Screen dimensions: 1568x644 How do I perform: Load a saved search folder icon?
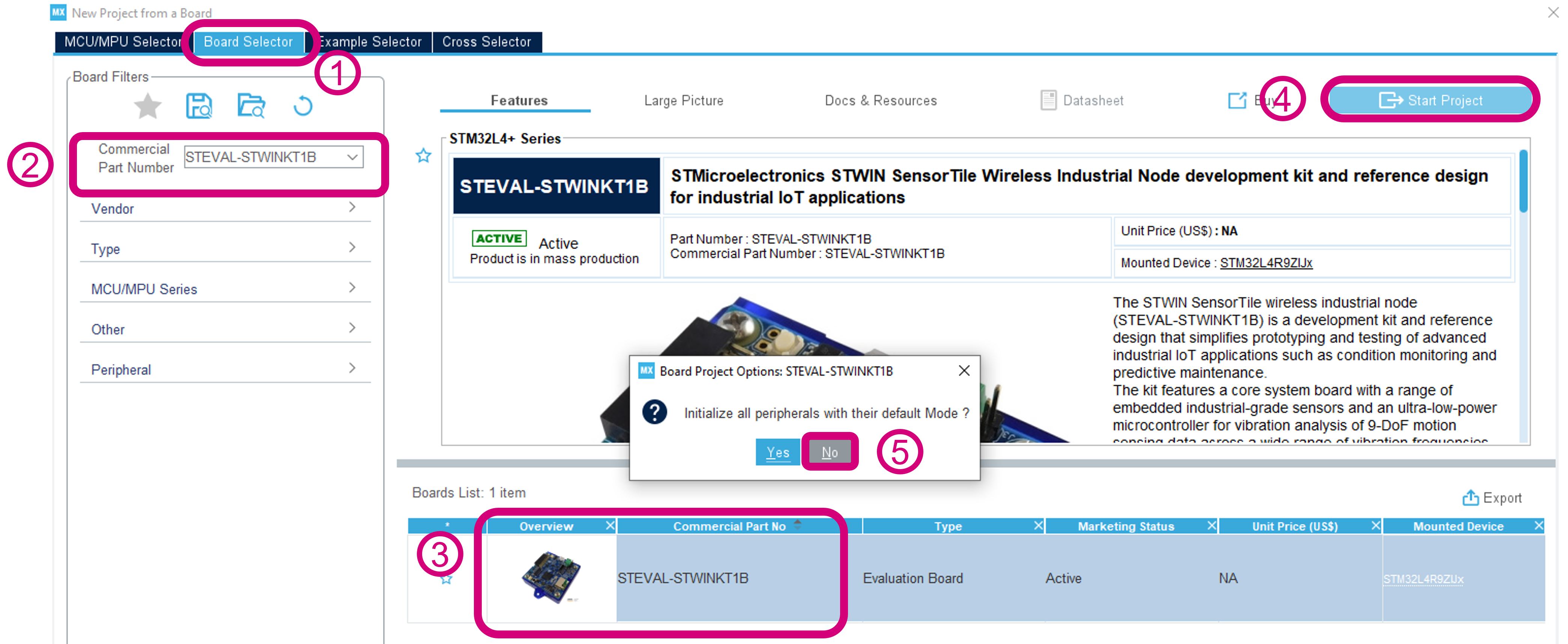coord(251,107)
